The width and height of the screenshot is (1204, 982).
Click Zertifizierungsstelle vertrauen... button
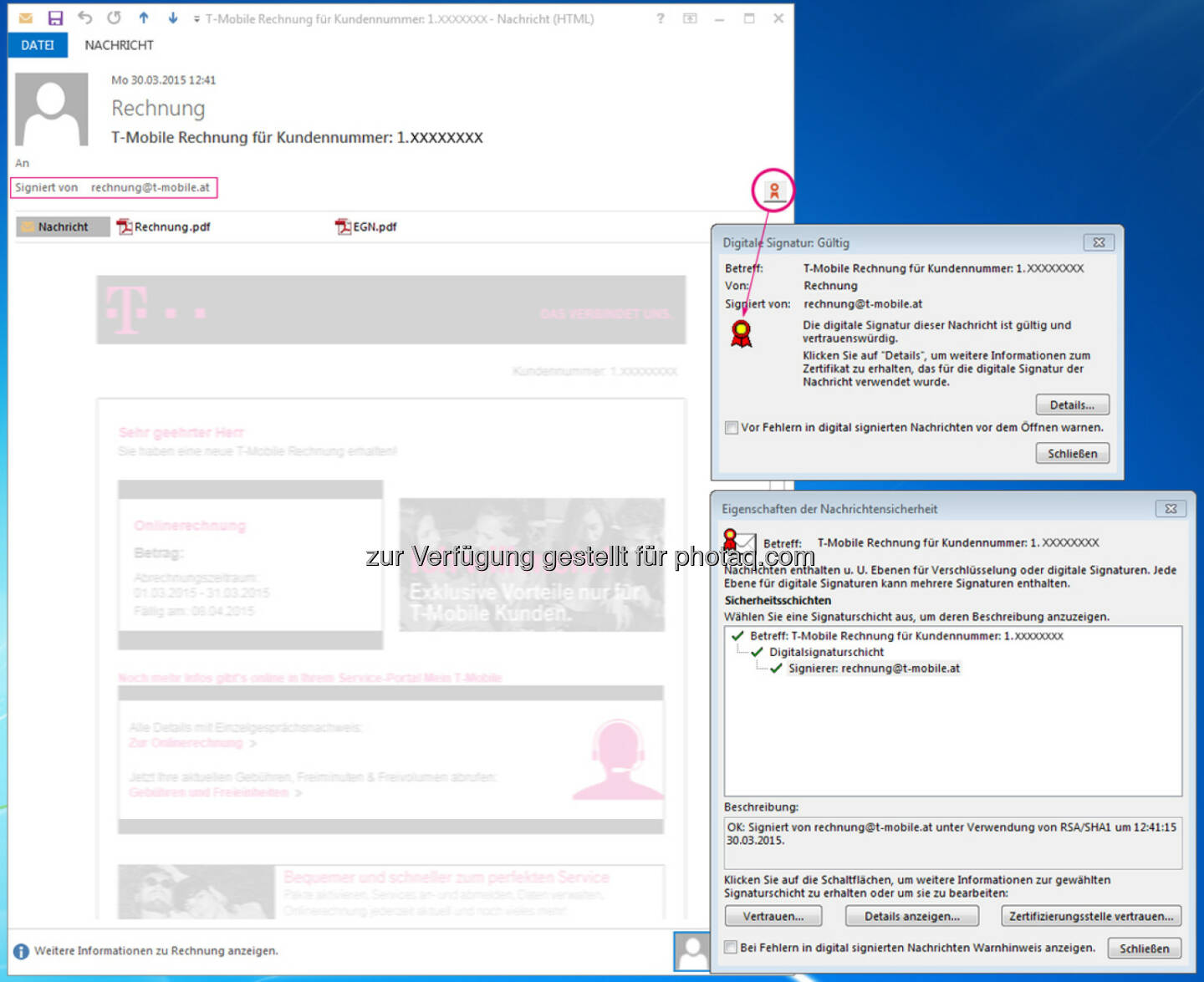point(1091,916)
